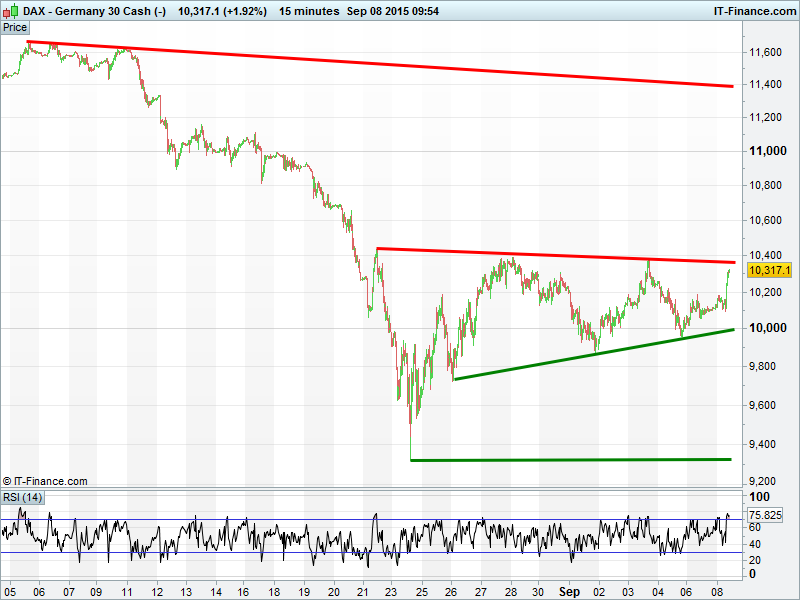Screen dimensions: 800x600
Task: Click the 10,800 price axis label
Action: point(765,185)
